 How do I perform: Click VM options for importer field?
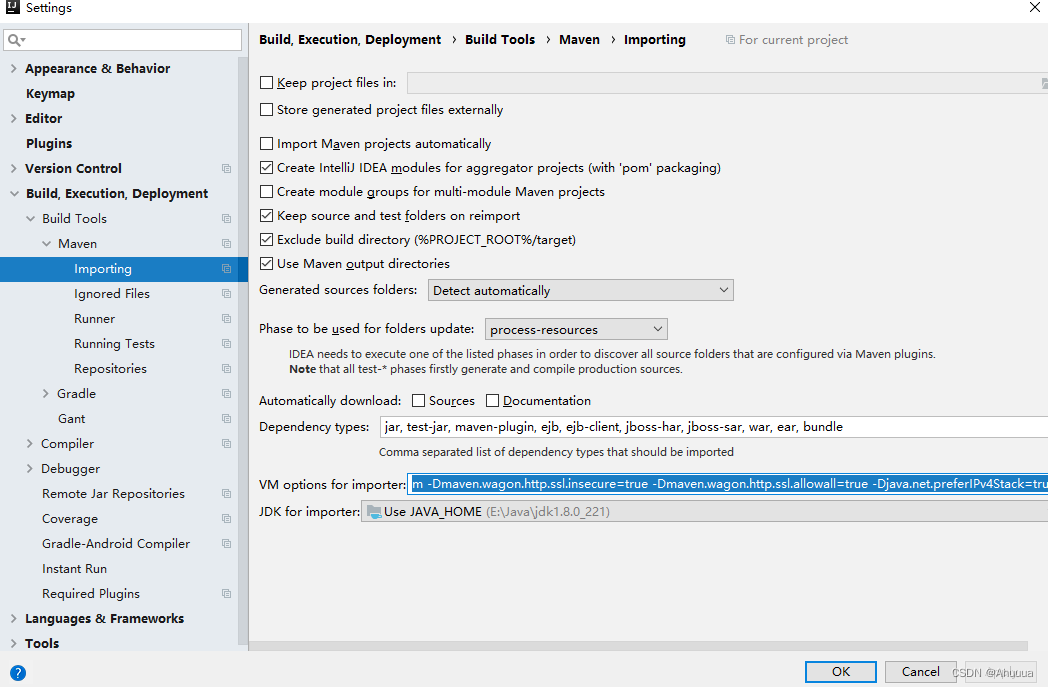[727, 484]
